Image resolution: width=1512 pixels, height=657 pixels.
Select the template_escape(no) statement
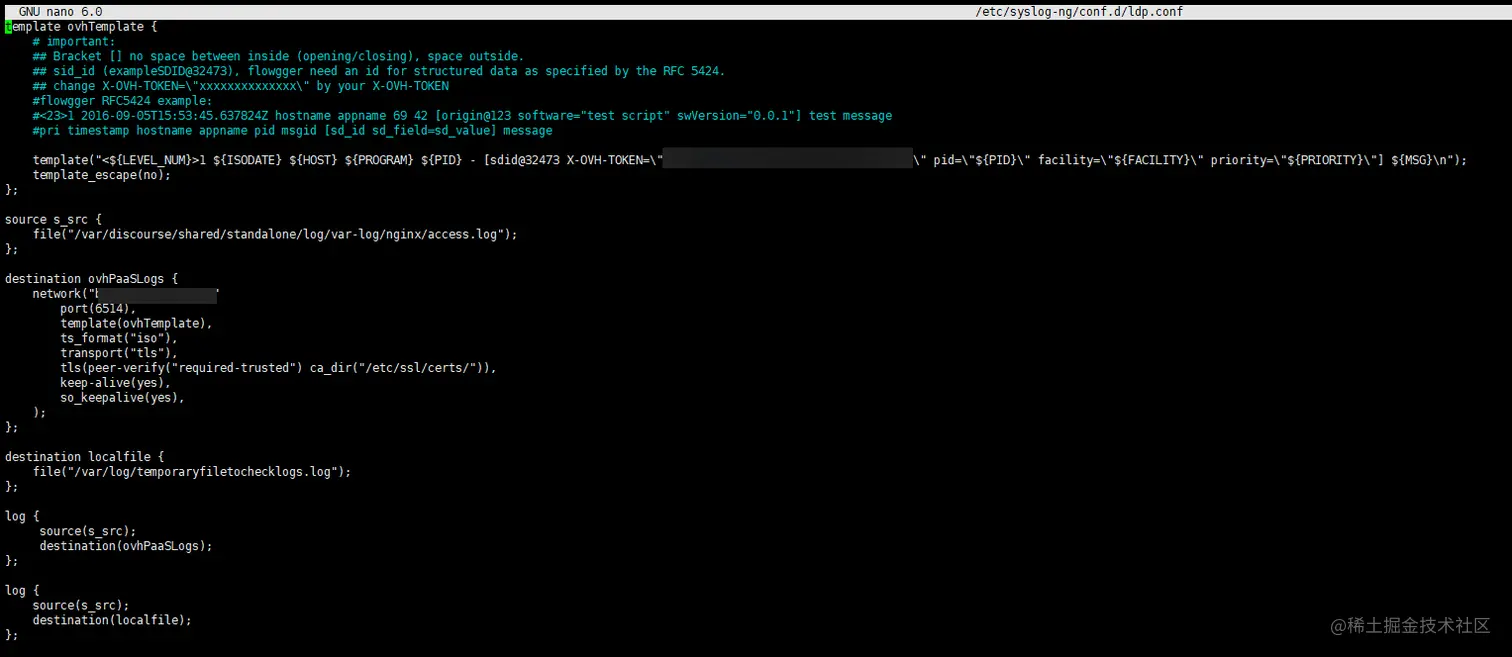pos(100,174)
